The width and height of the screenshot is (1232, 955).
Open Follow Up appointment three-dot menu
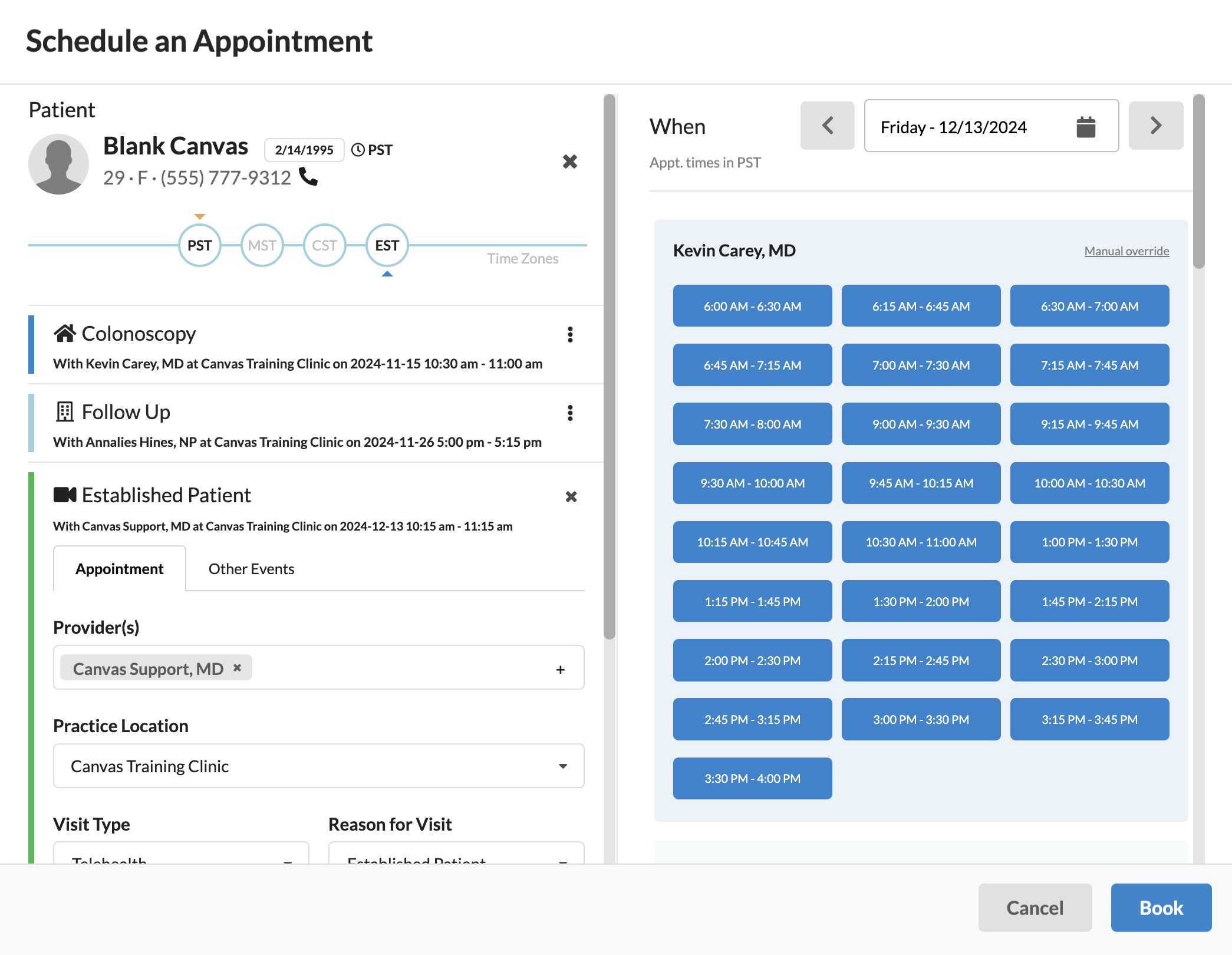570,413
